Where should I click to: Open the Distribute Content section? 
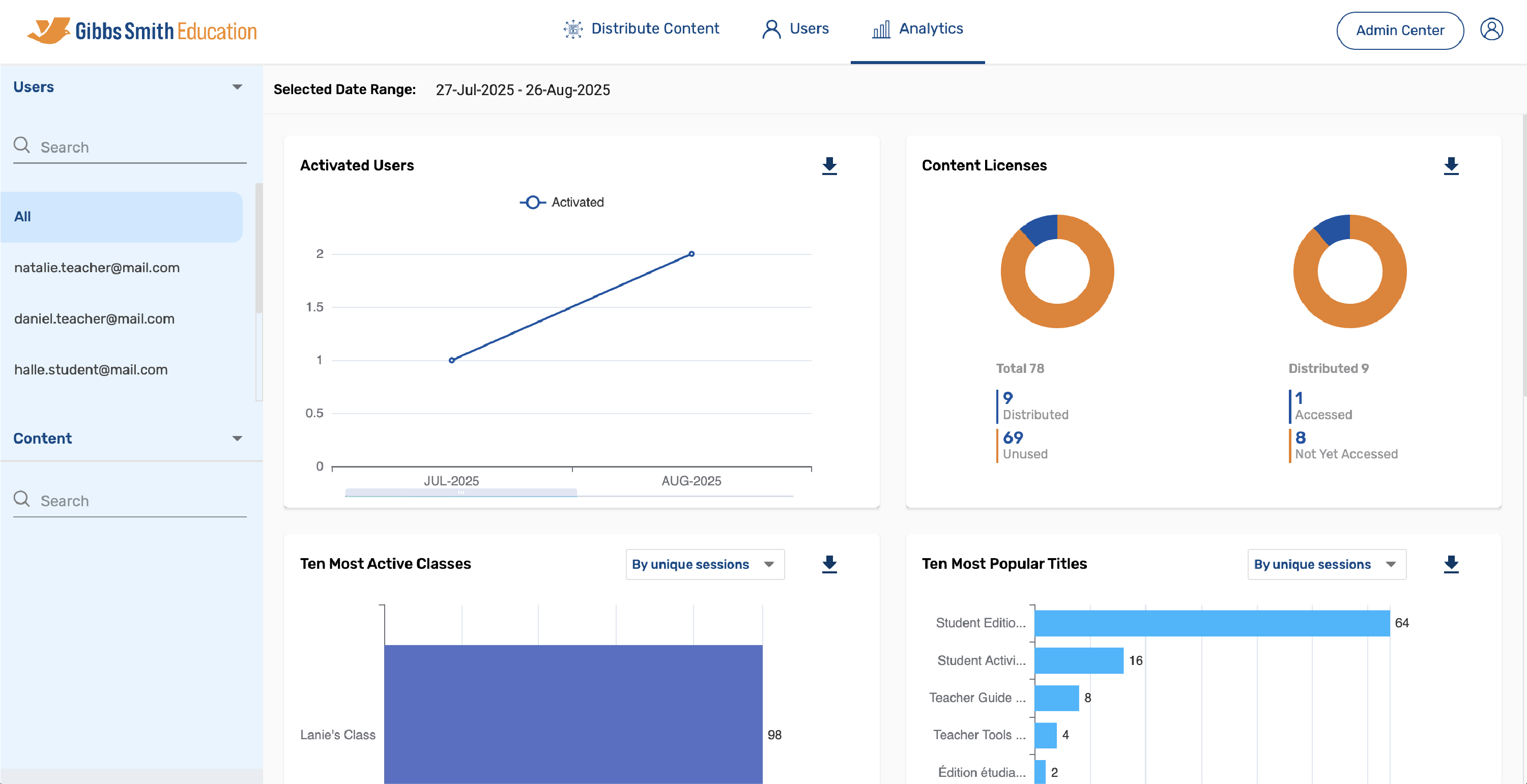coord(642,28)
